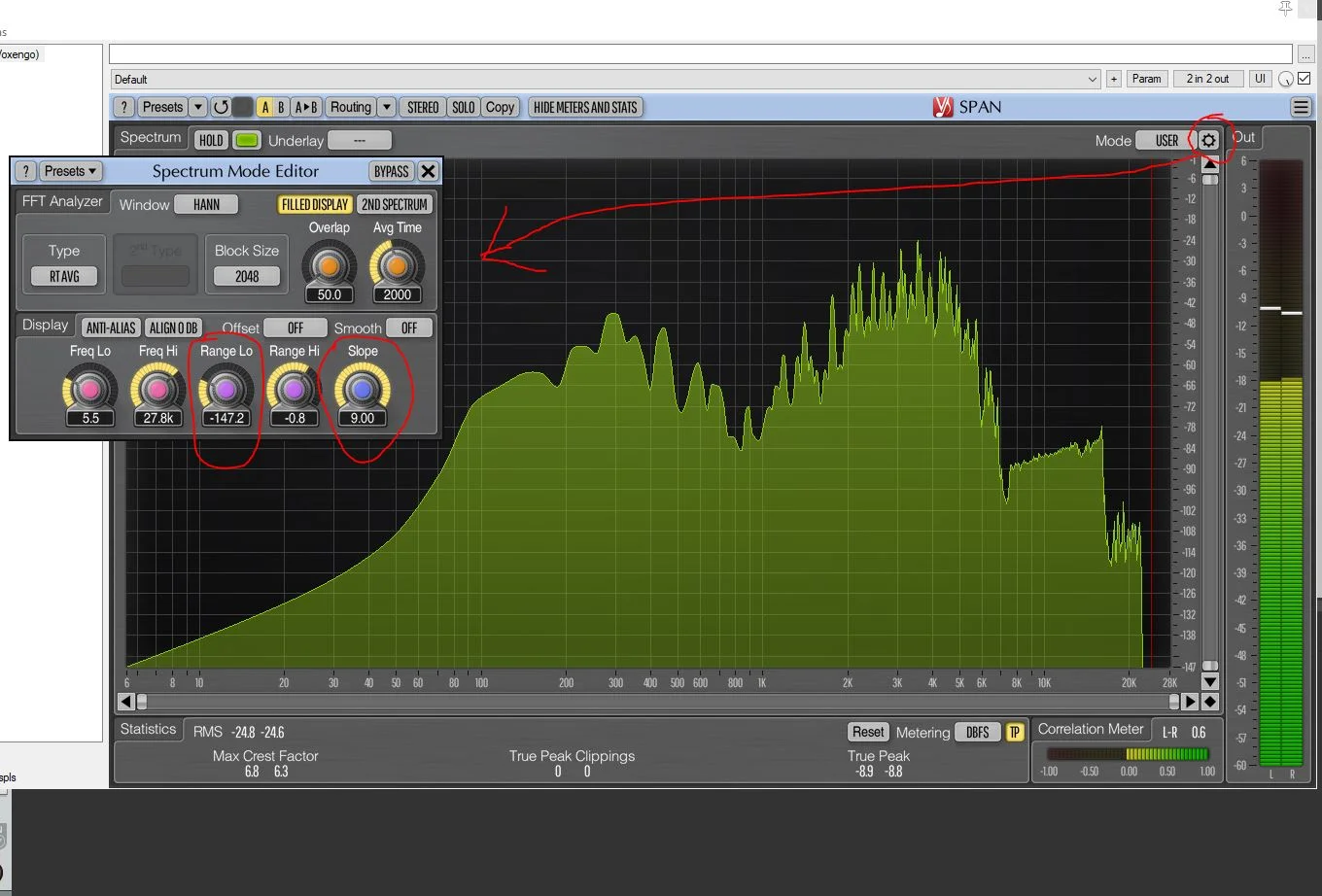Close the Spectrum Mode Editor window
Viewport: 1322px width, 896px height.
tap(428, 171)
